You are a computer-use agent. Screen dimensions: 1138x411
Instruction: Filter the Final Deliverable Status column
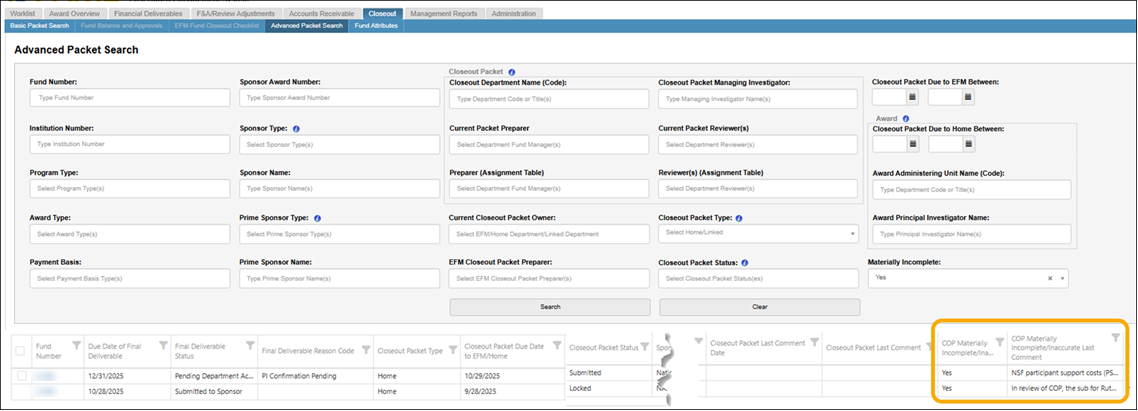click(x=250, y=345)
